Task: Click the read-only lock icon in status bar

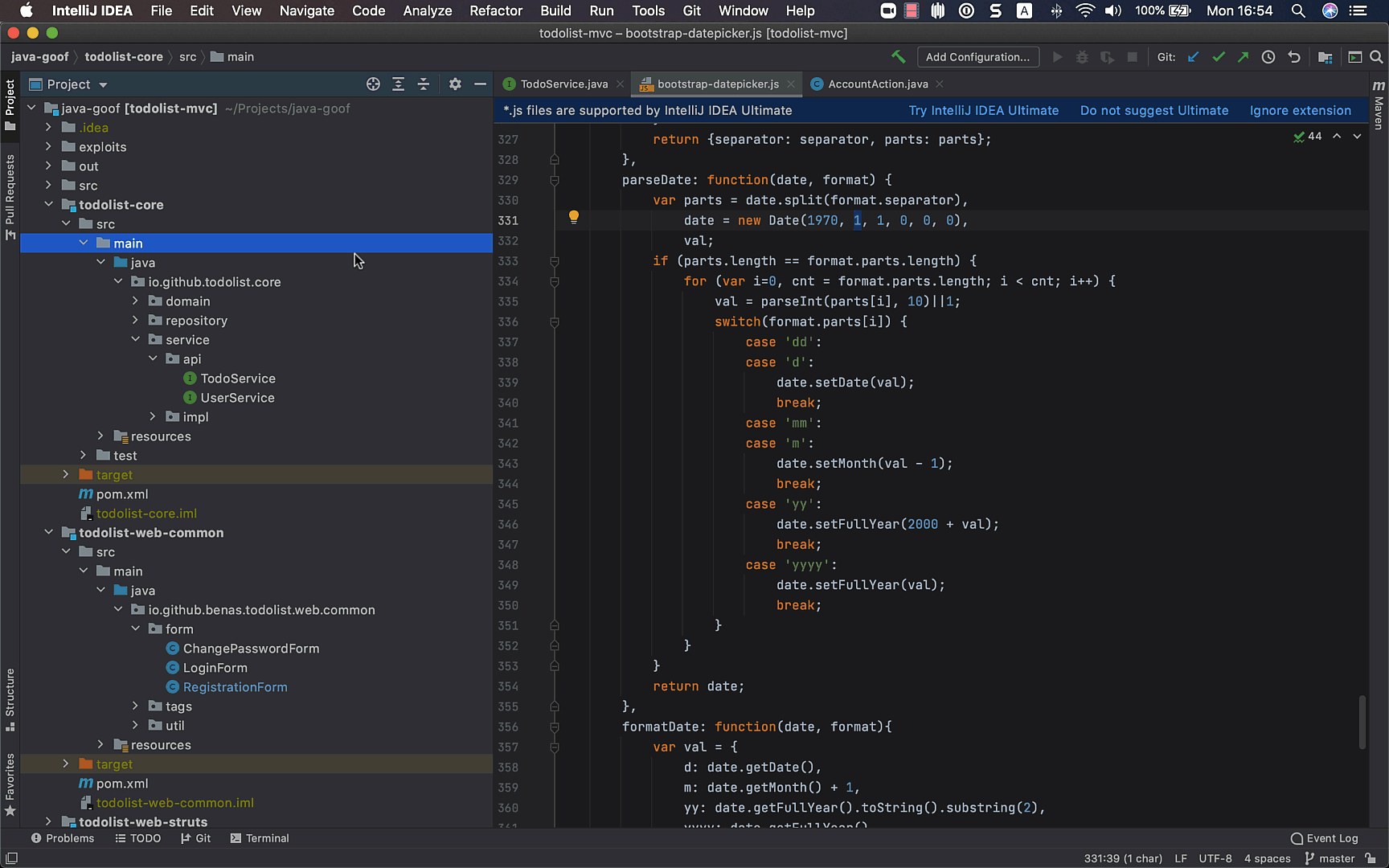Action: [x=1371, y=858]
